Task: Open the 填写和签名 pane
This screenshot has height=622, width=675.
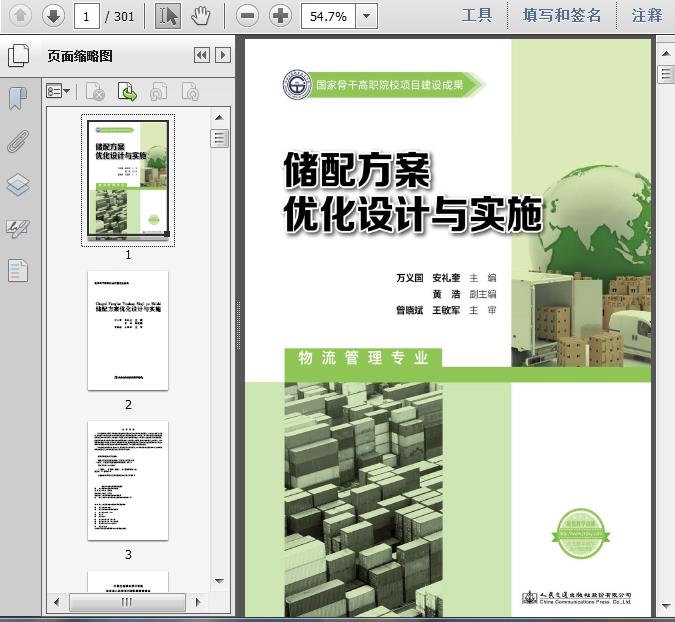Action: [563, 15]
